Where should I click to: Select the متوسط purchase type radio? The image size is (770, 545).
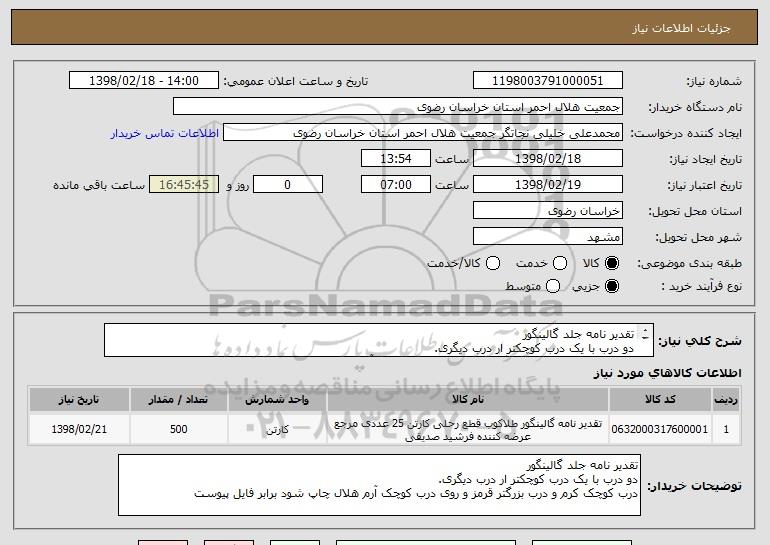tap(553, 286)
